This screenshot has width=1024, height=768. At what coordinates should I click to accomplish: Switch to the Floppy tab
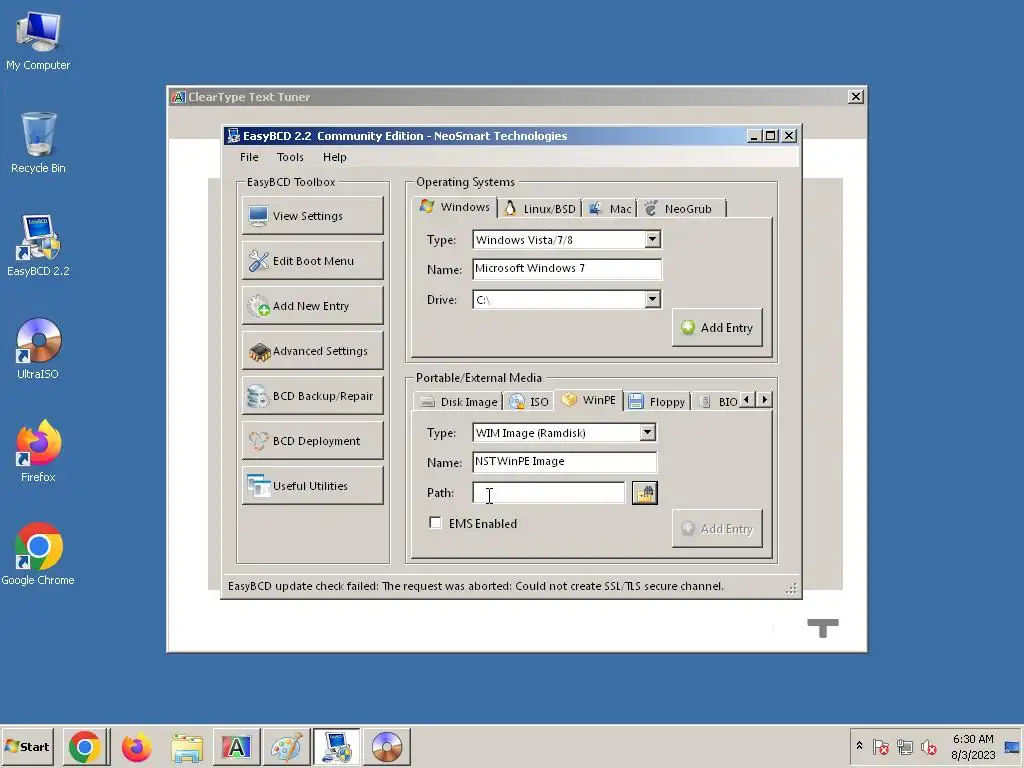(657, 402)
